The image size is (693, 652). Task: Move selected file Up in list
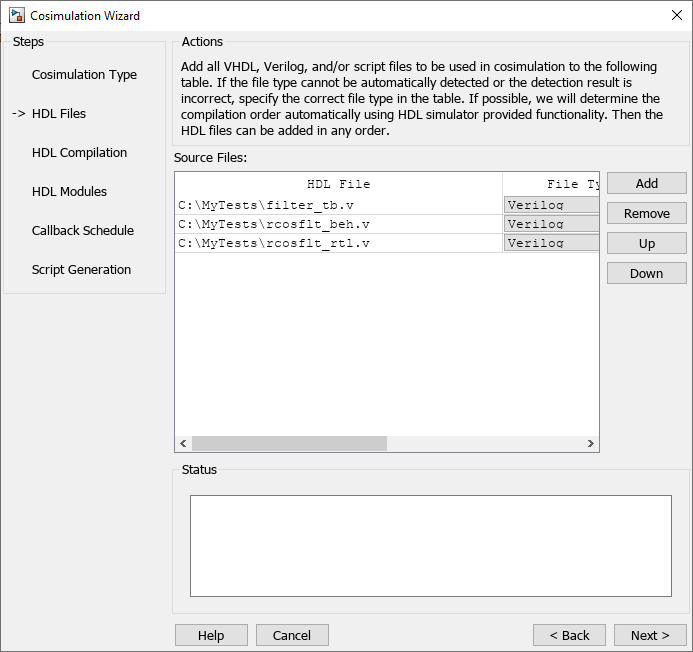point(646,243)
